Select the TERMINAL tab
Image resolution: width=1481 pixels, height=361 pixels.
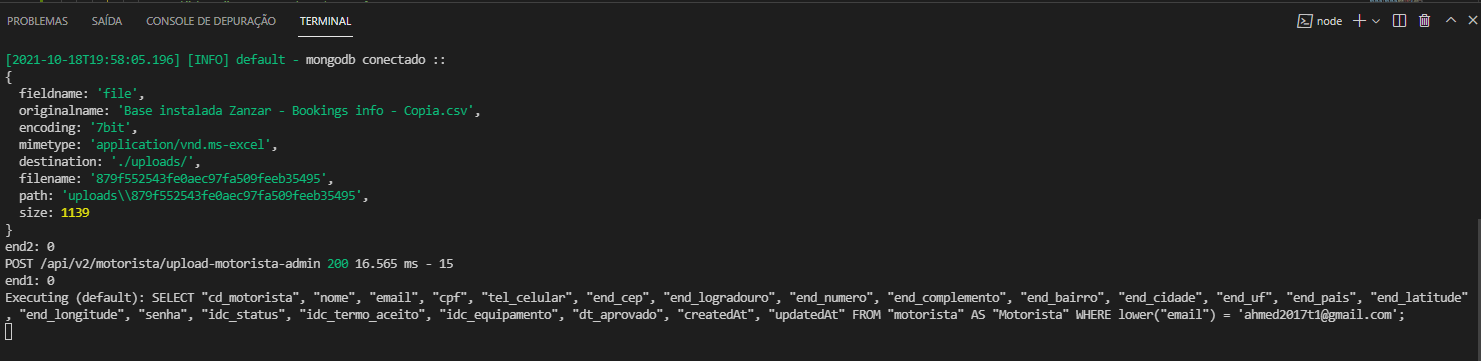pos(325,21)
